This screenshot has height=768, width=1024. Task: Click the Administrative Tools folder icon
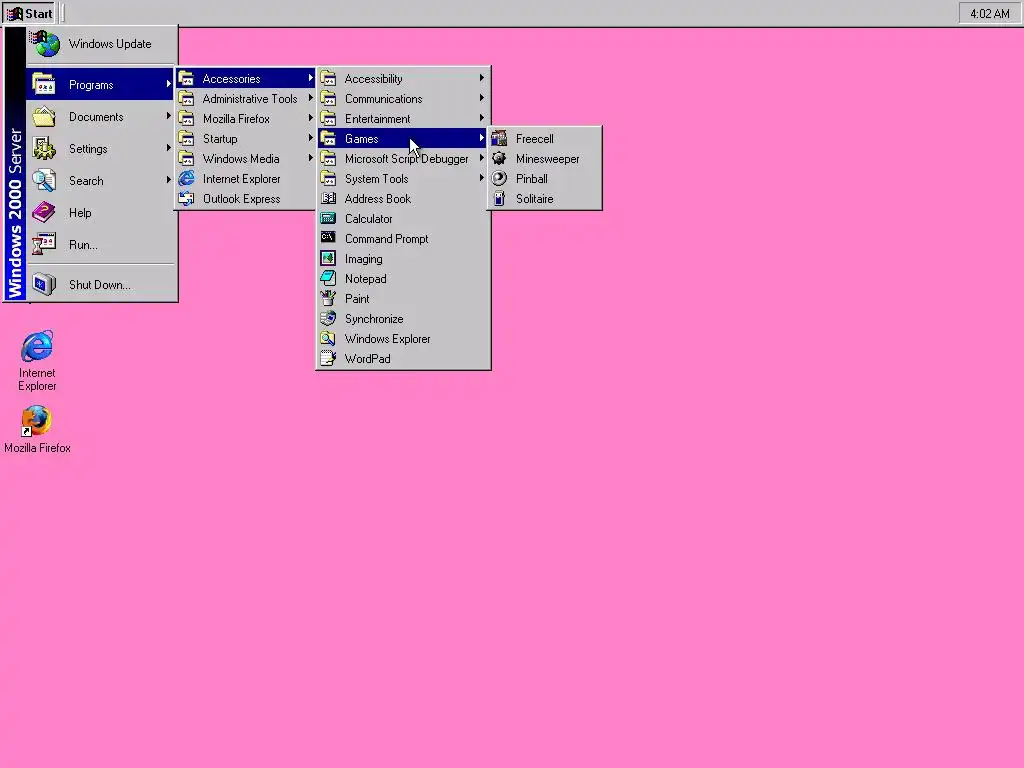pos(186,98)
